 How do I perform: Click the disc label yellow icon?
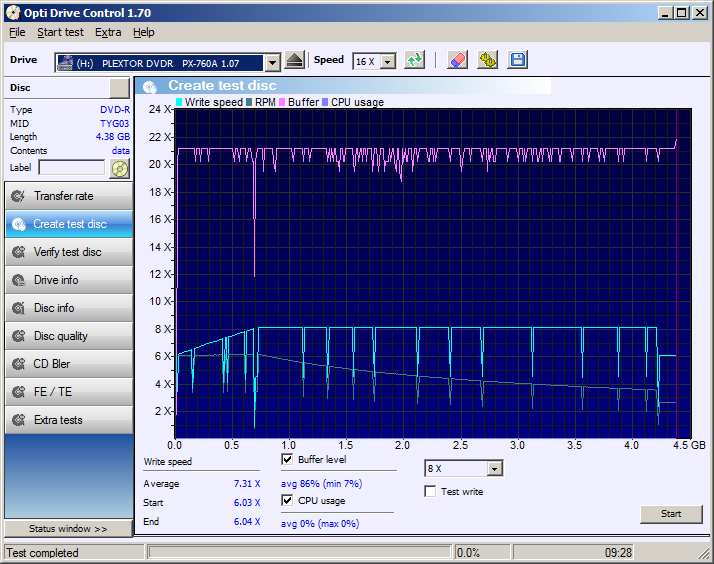click(x=120, y=169)
